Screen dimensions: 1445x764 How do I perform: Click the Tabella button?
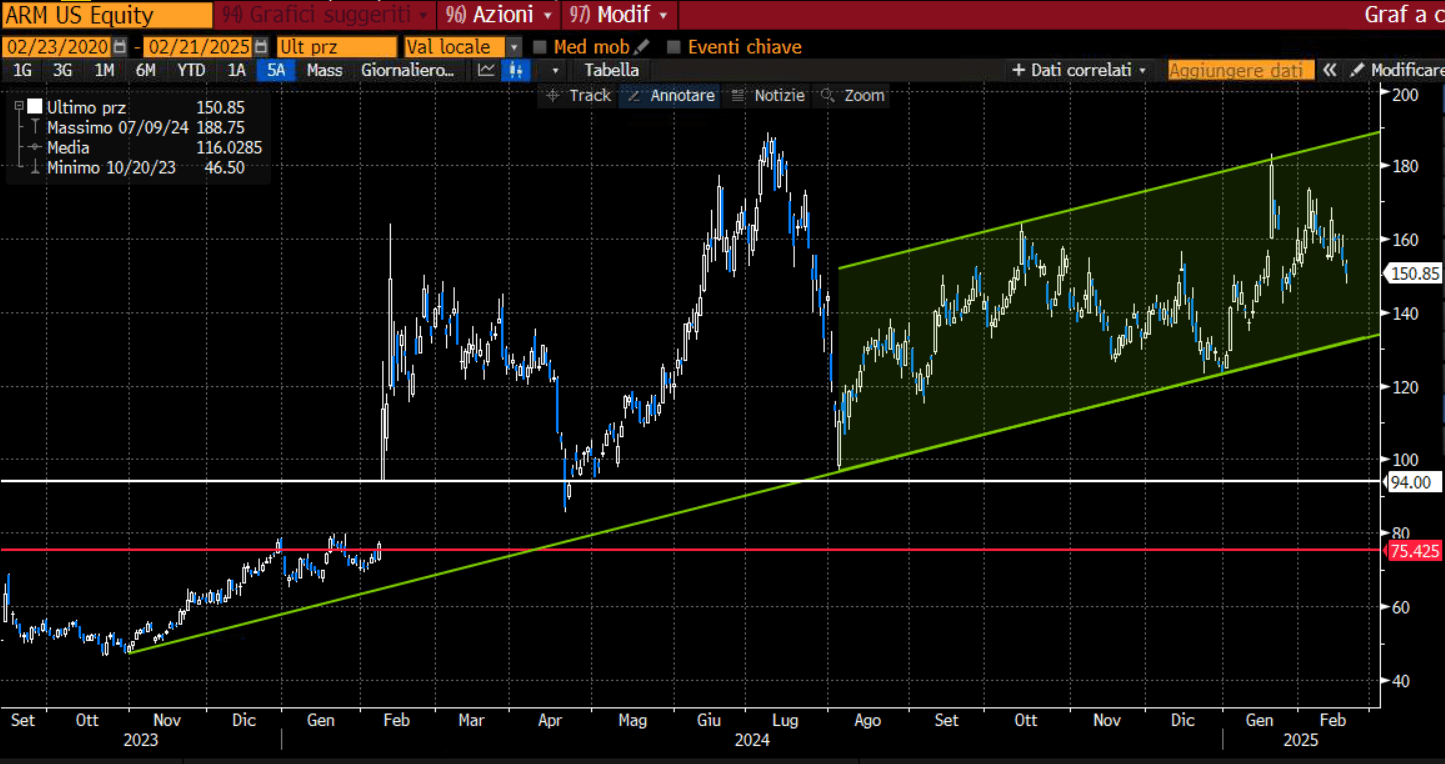tap(611, 70)
